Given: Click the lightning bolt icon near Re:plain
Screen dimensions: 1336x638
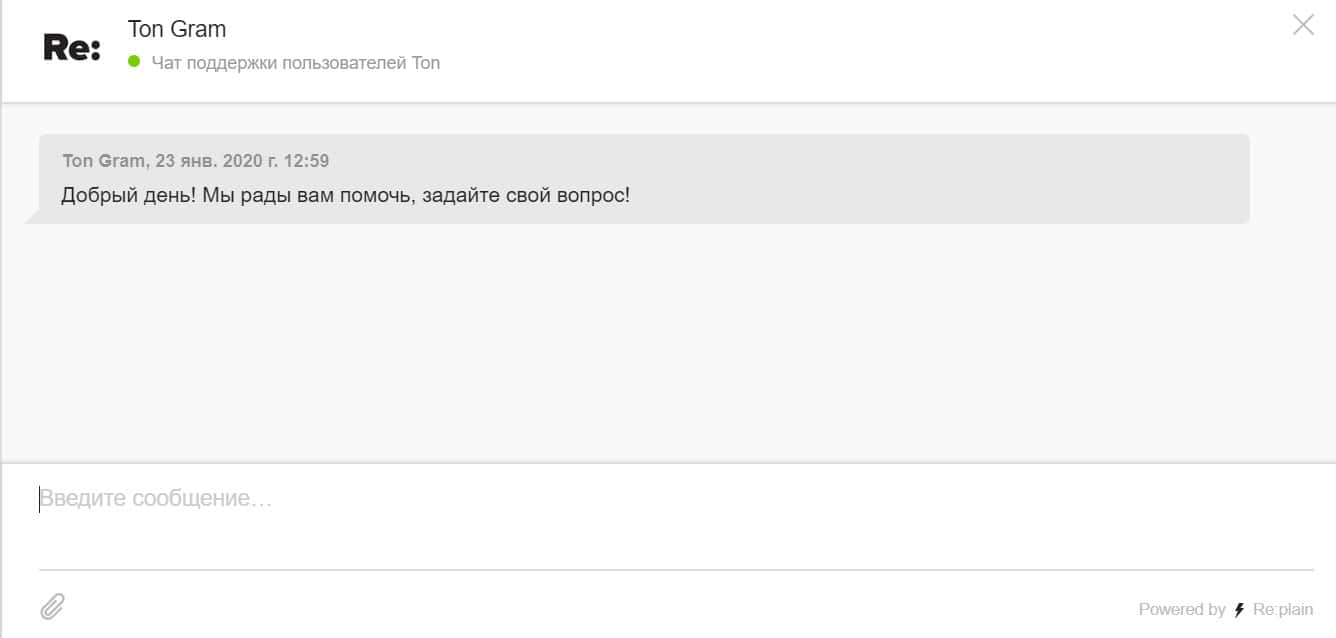Looking at the screenshot, I should (1240, 610).
